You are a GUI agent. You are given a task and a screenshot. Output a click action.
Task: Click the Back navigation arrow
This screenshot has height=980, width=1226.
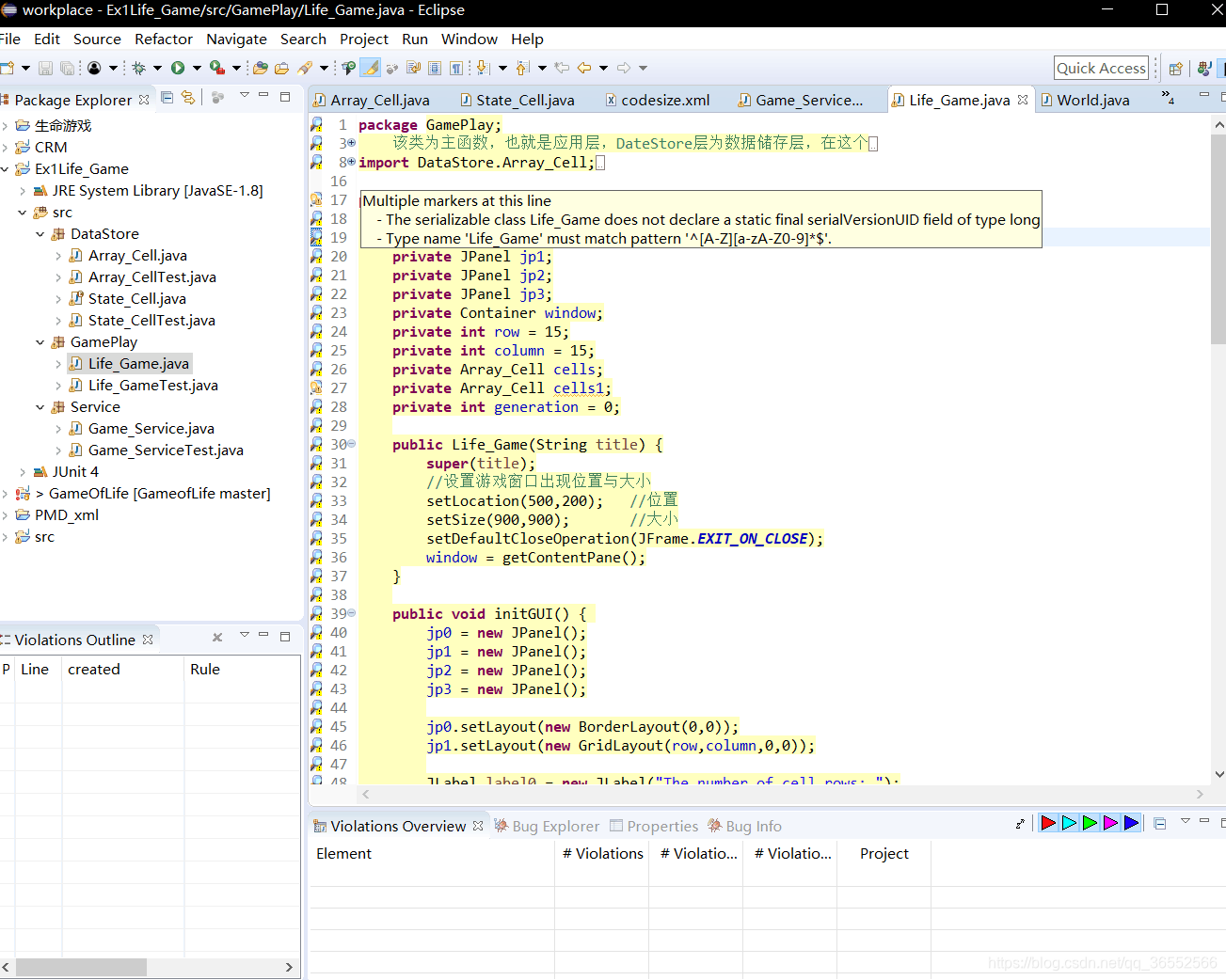click(x=584, y=68)
